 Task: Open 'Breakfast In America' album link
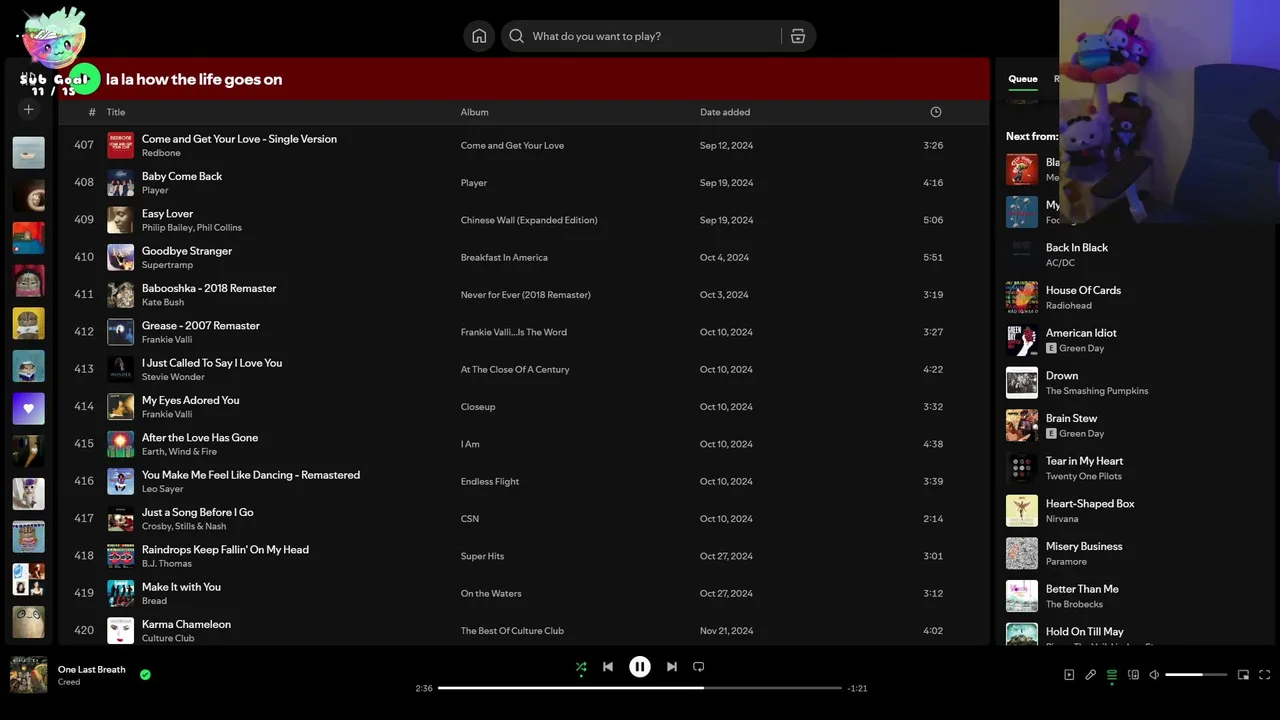pos(504,257)
